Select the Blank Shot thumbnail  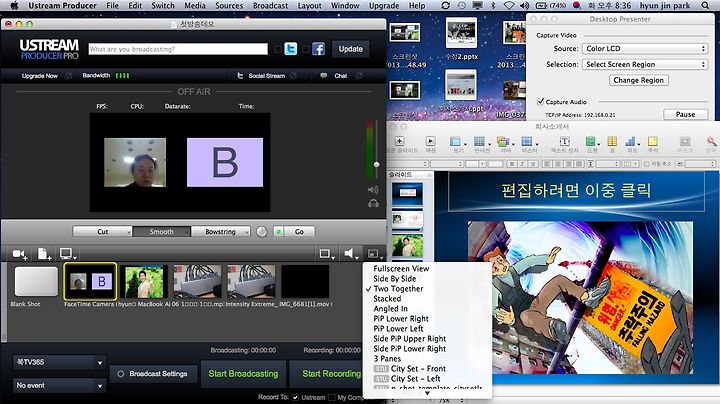tap(36, 281)
